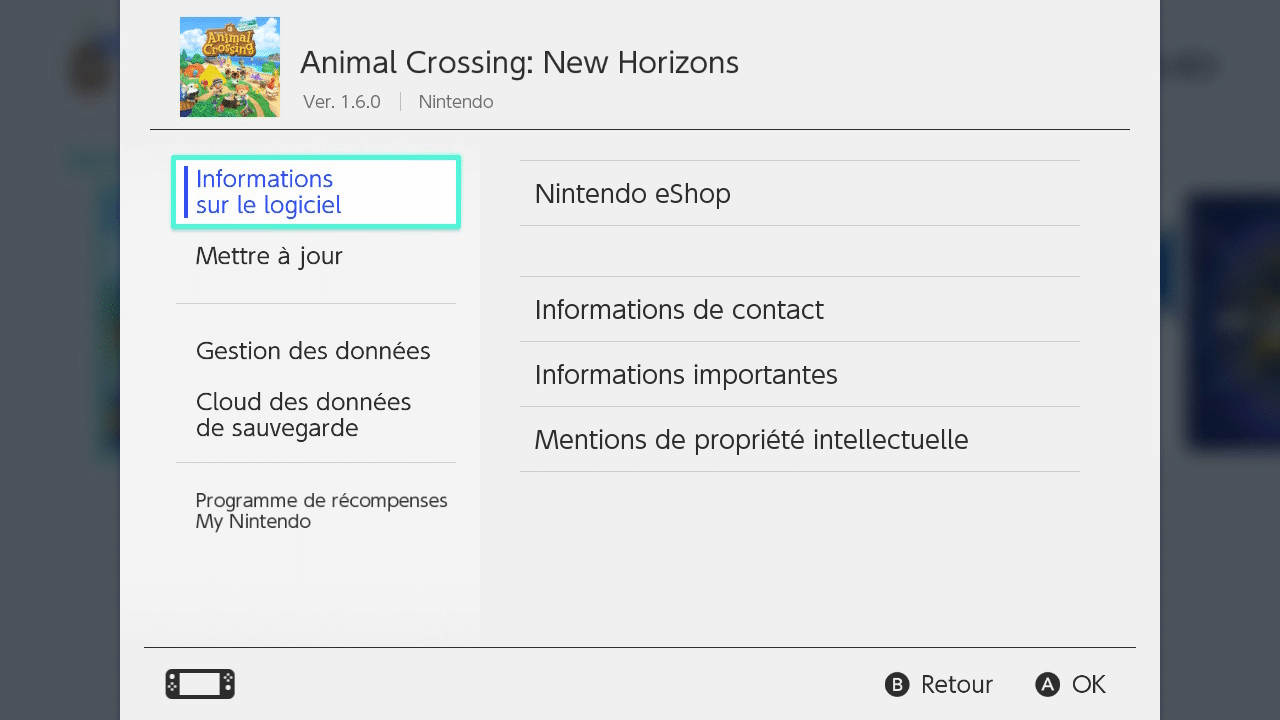Select Informations sur le logiciel menu item
This screenshot has height=720, width=1280.
coord(316,192)
